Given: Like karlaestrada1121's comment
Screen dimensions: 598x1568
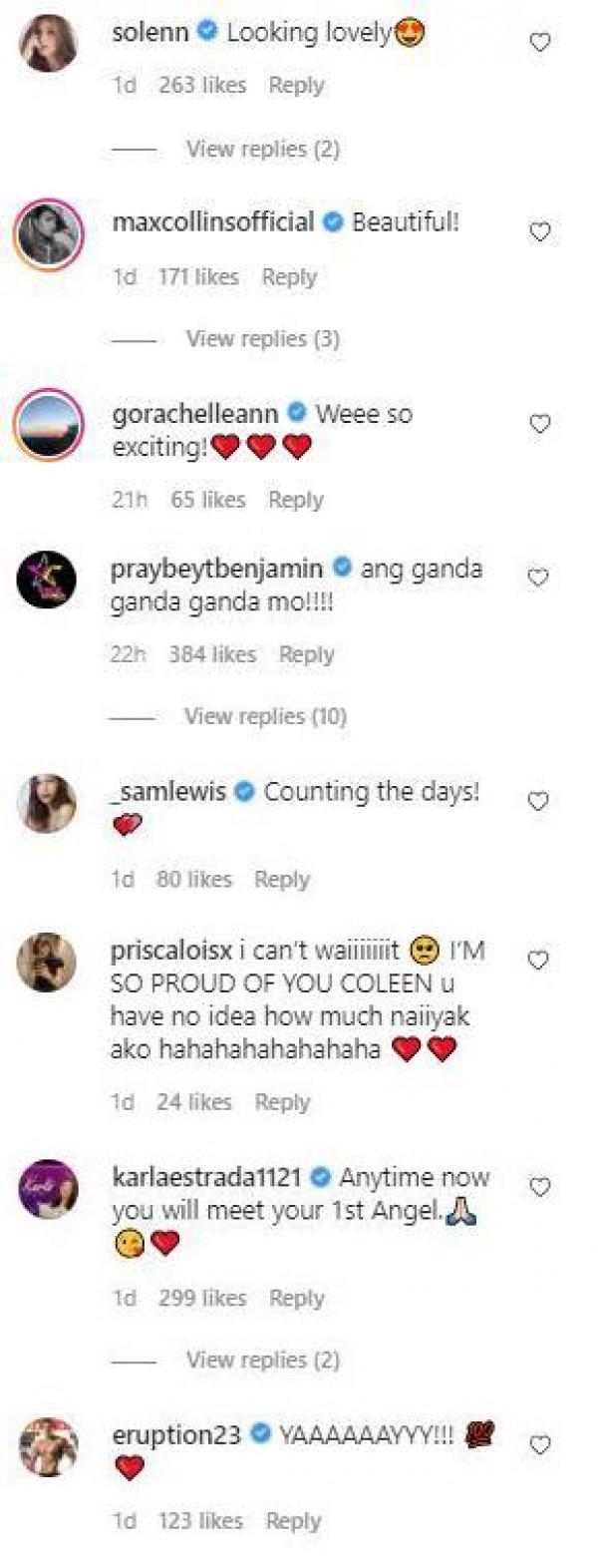Looking at the screenshot, I should click(x=539, y=1185).
